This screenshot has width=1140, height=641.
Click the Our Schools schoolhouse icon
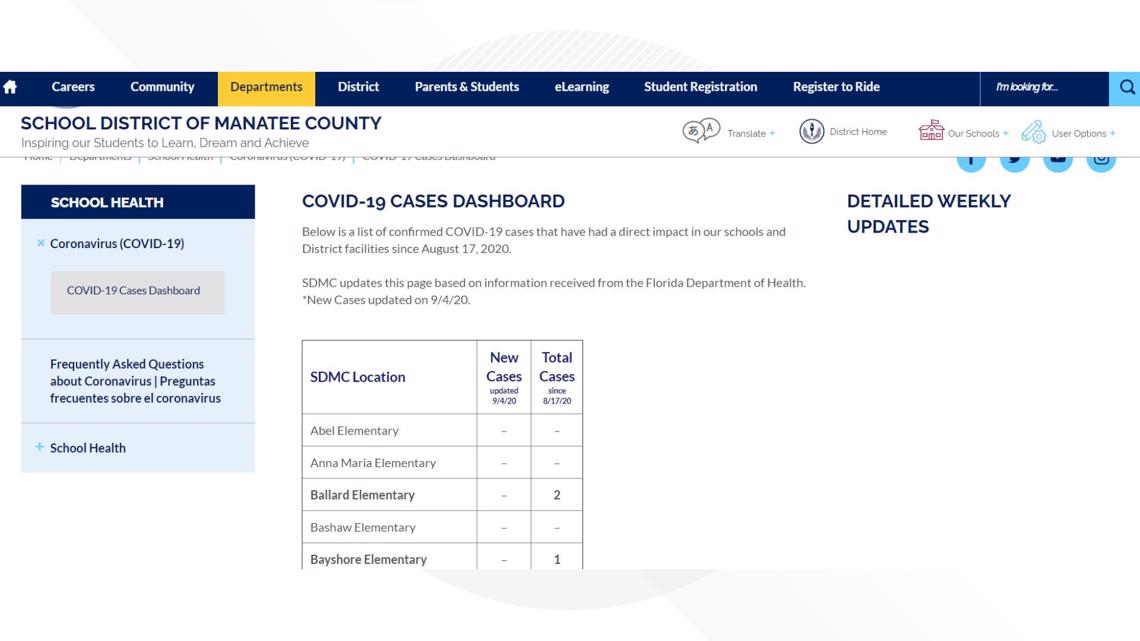point(931,131)
